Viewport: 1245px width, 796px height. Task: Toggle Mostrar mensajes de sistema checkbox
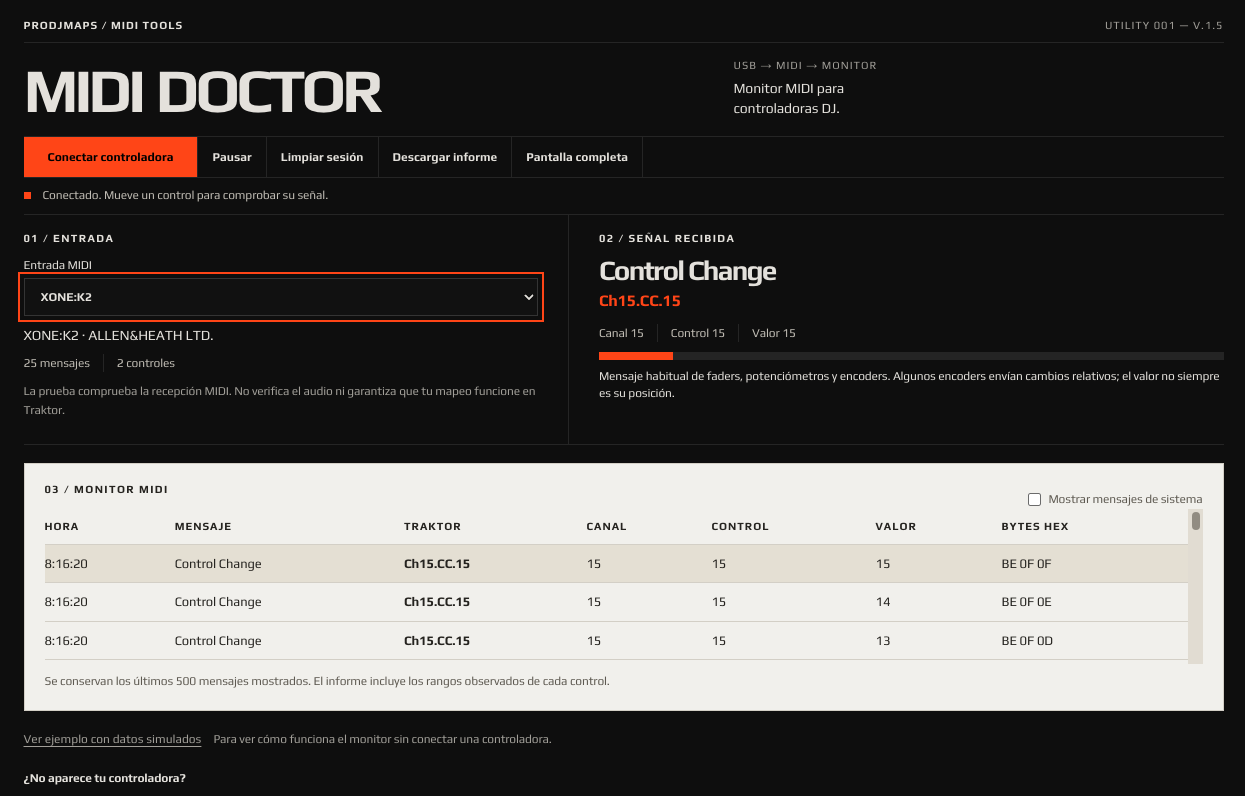pyautogui.click(x=1035, y=499)
